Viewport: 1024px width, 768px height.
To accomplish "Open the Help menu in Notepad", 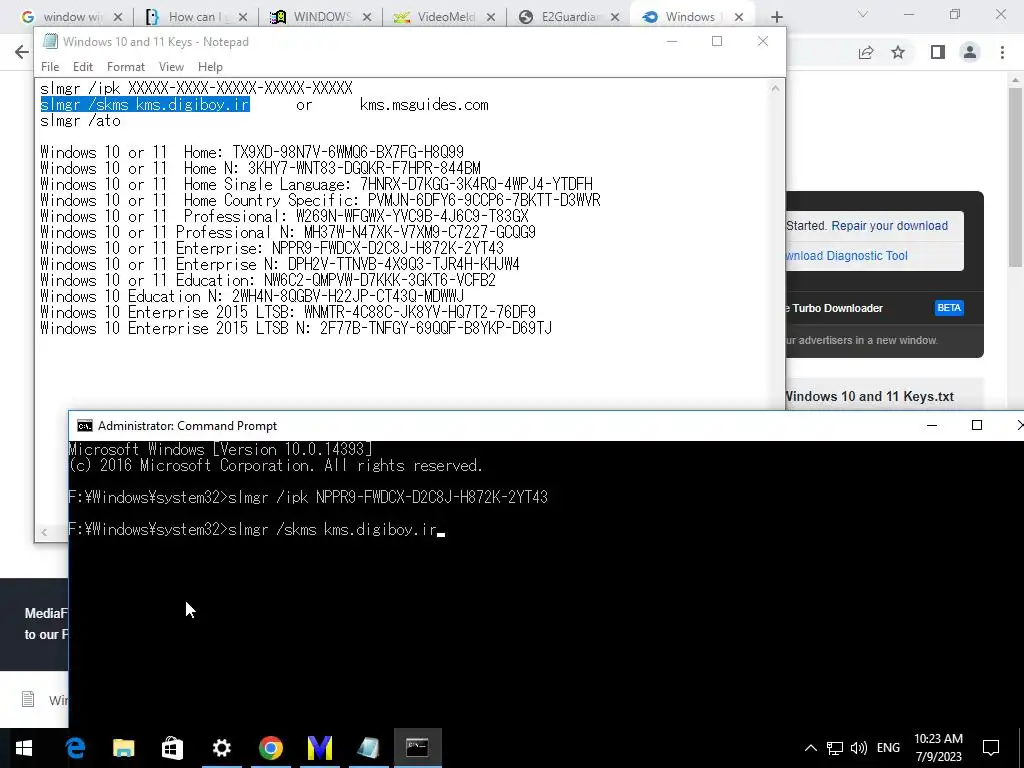I will point(210,67).
